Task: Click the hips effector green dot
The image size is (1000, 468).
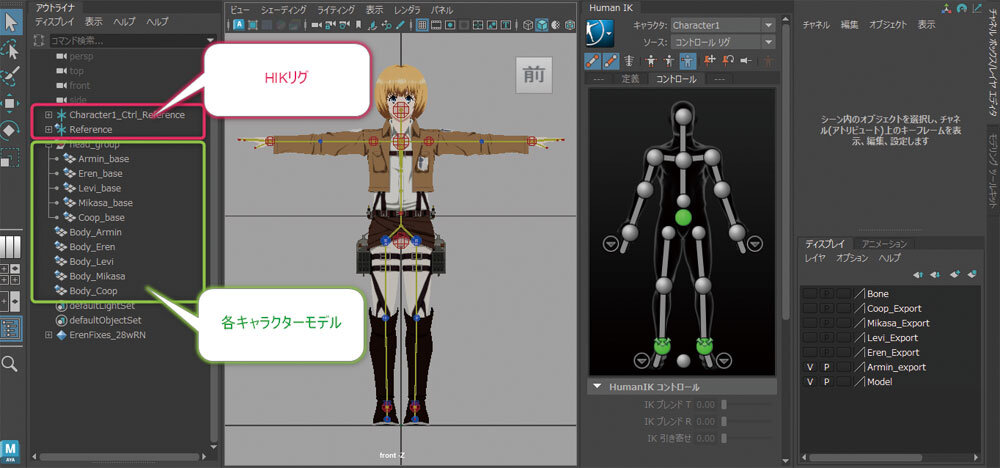Action: point(683,217)
